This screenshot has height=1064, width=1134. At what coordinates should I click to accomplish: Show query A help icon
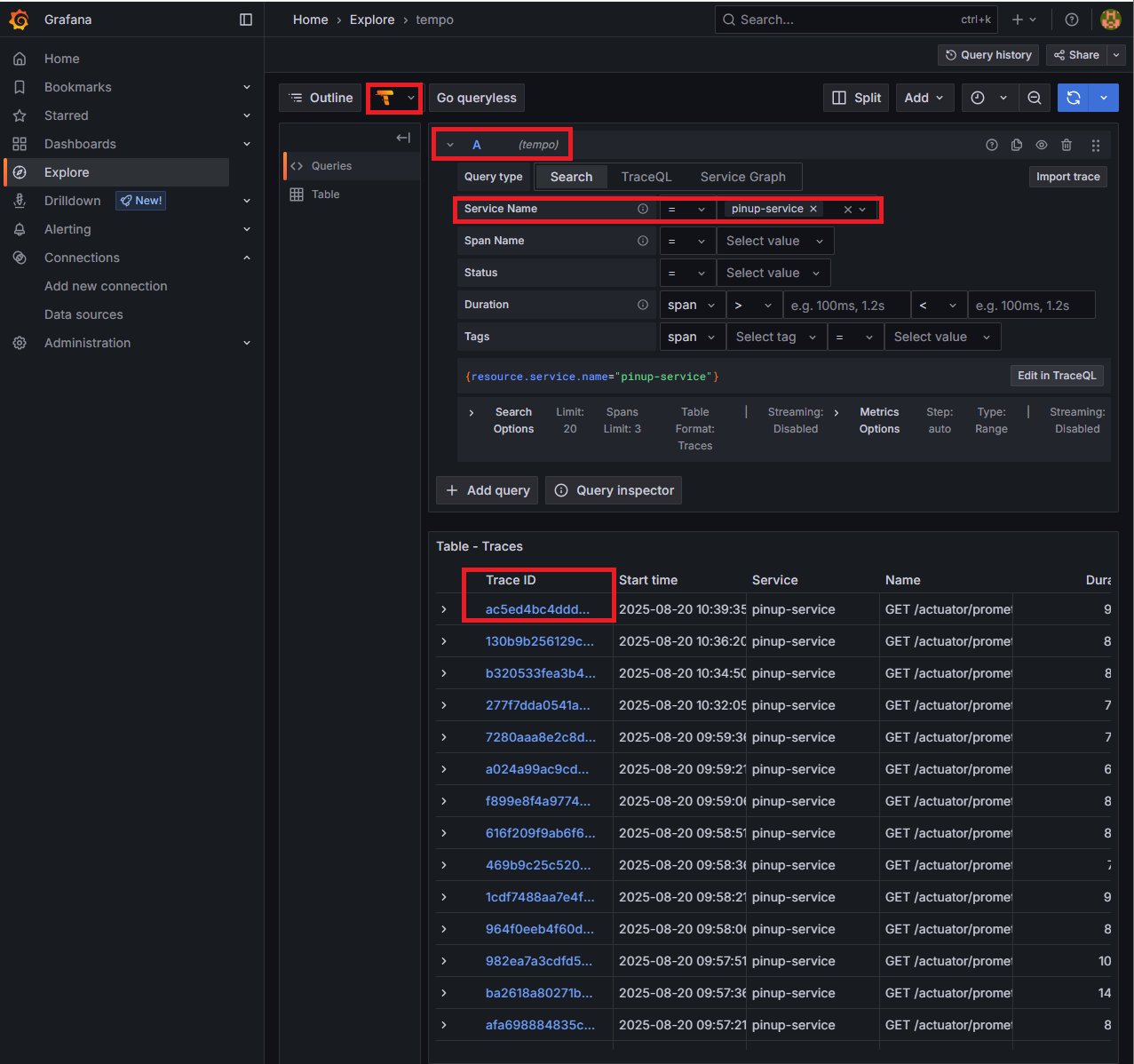992,145
